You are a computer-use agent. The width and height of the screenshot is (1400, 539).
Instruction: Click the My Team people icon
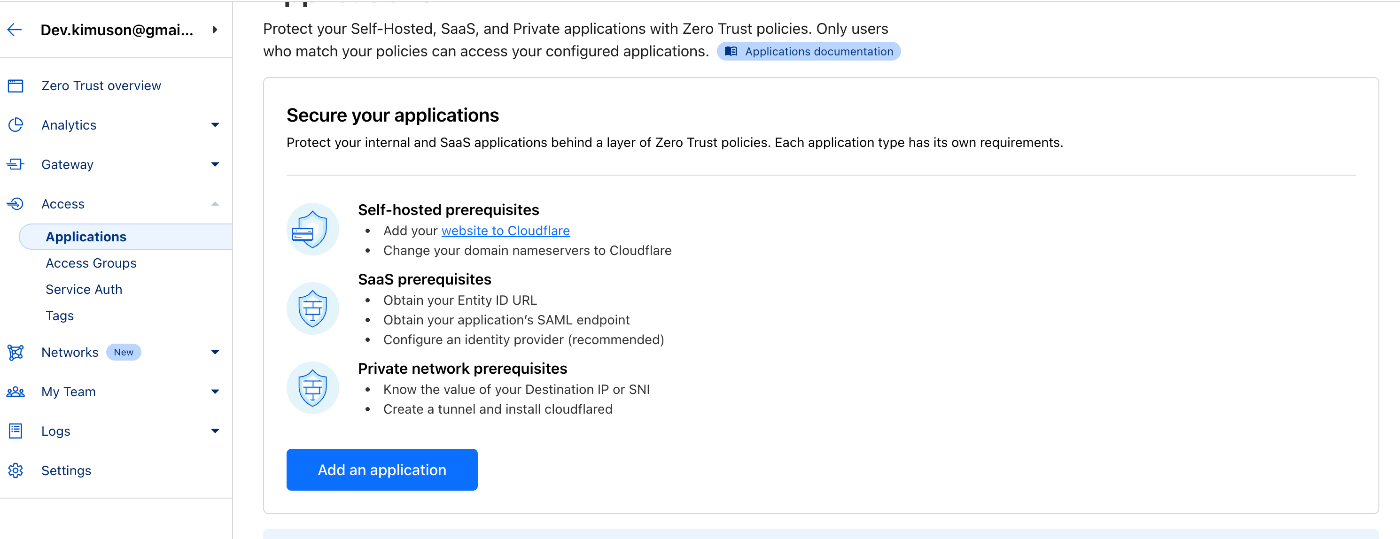[15, 392]
